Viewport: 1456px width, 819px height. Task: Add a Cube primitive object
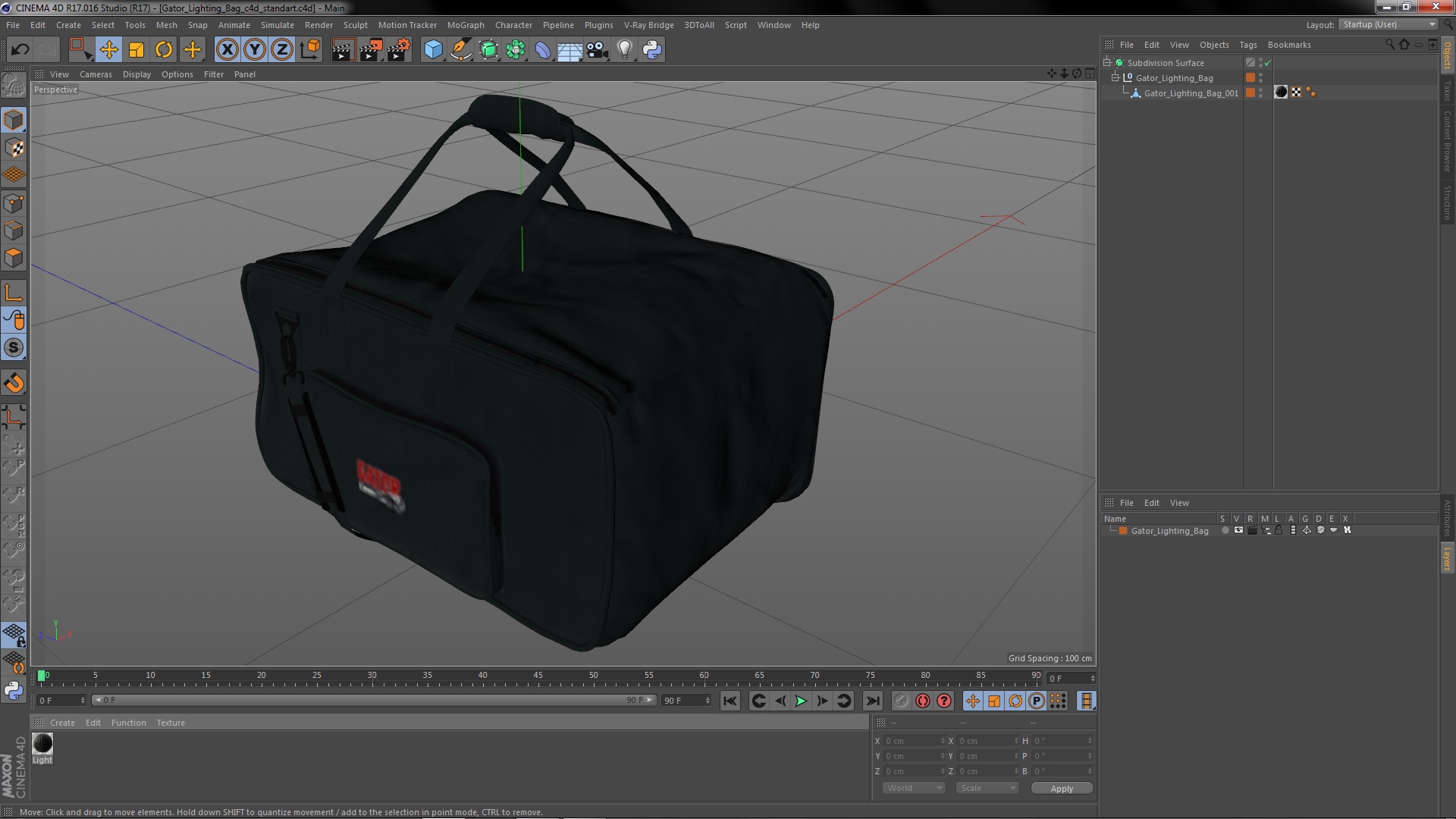pos(433,50)
